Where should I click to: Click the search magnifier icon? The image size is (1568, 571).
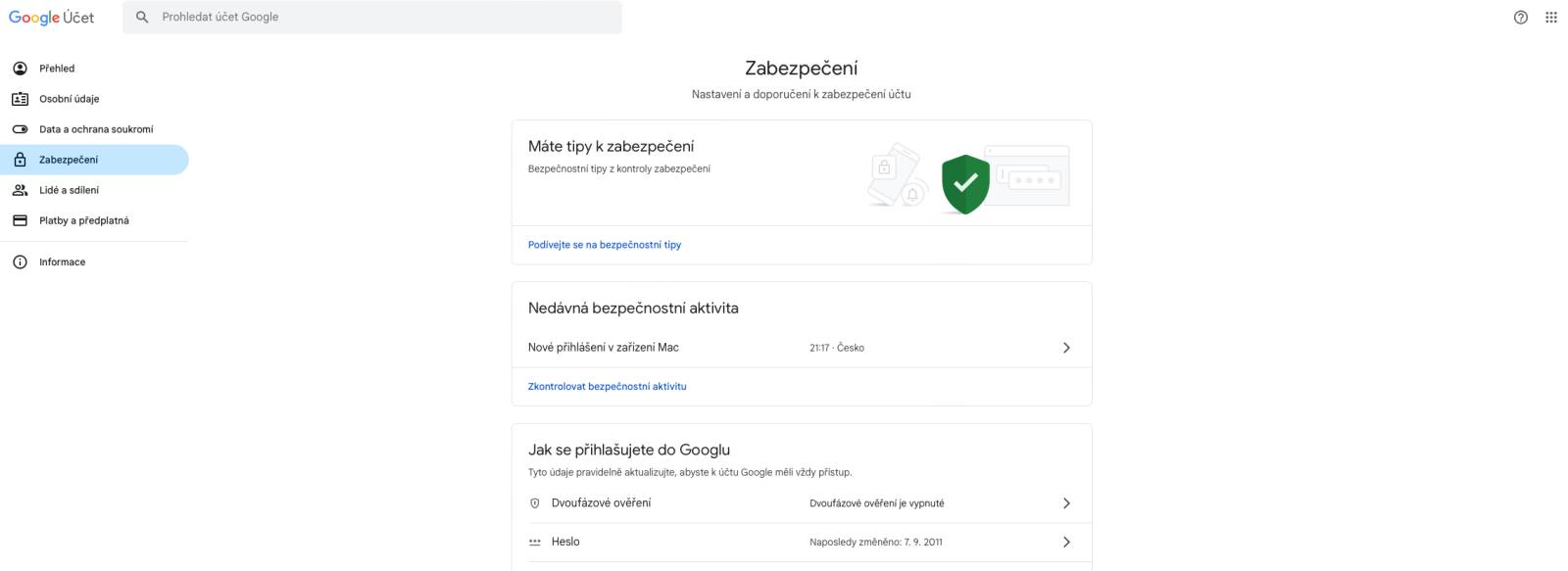coord(142,17)
